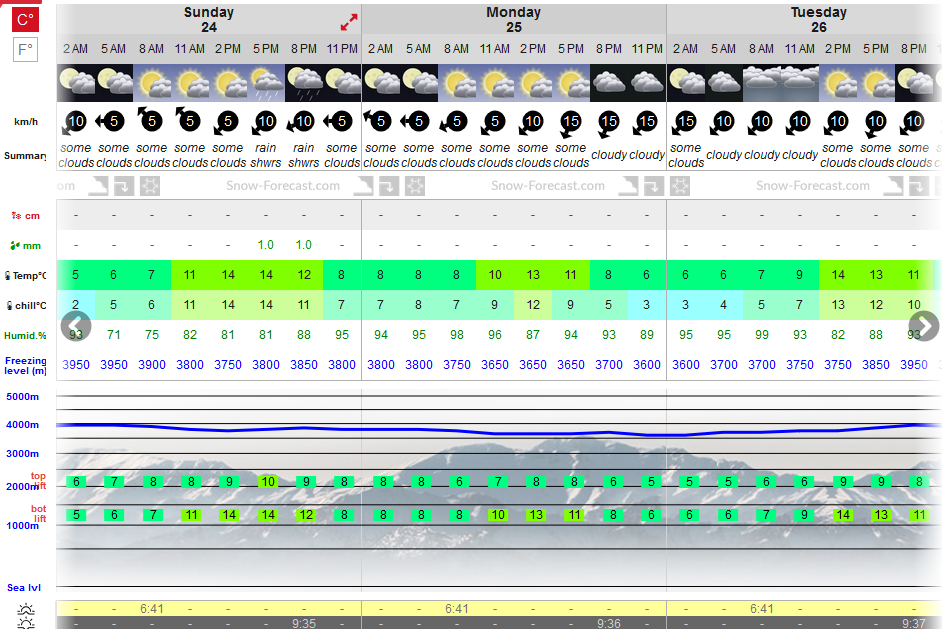The image size is (942, 629).
Task: Click Sunday 5 AM wind 5 arrow icon
Action: point(112,122)
